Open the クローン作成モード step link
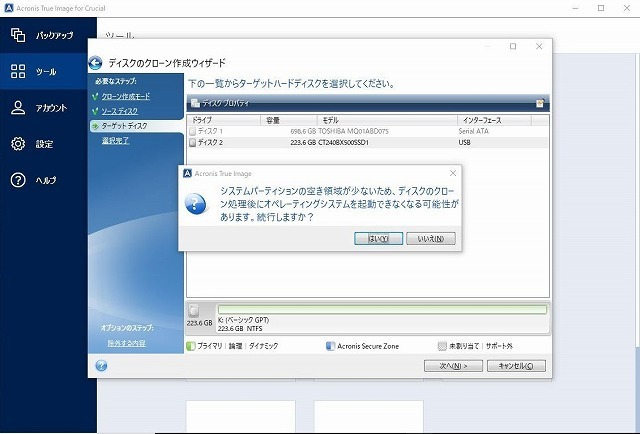640x434 pixels. (126, 96)
